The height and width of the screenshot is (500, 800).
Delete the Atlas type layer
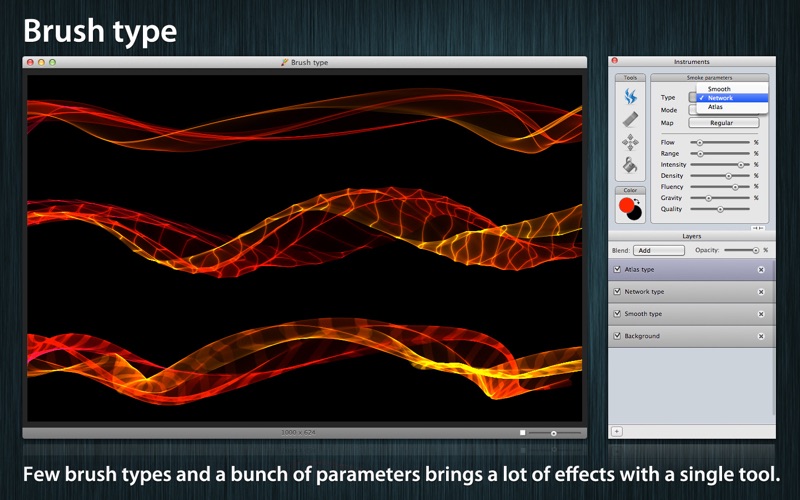coord(760,270)
